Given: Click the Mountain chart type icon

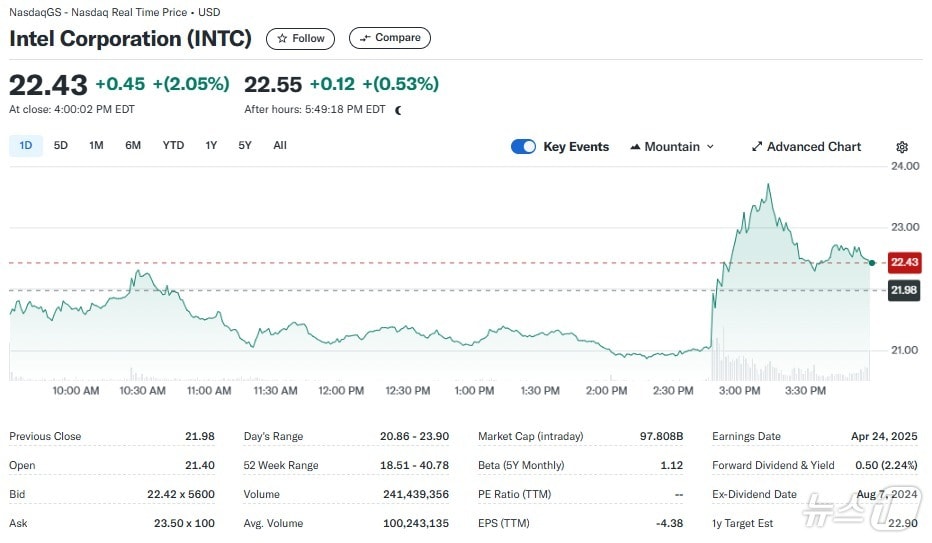Looking at the screenshot, I should click(x=635, y=147).
